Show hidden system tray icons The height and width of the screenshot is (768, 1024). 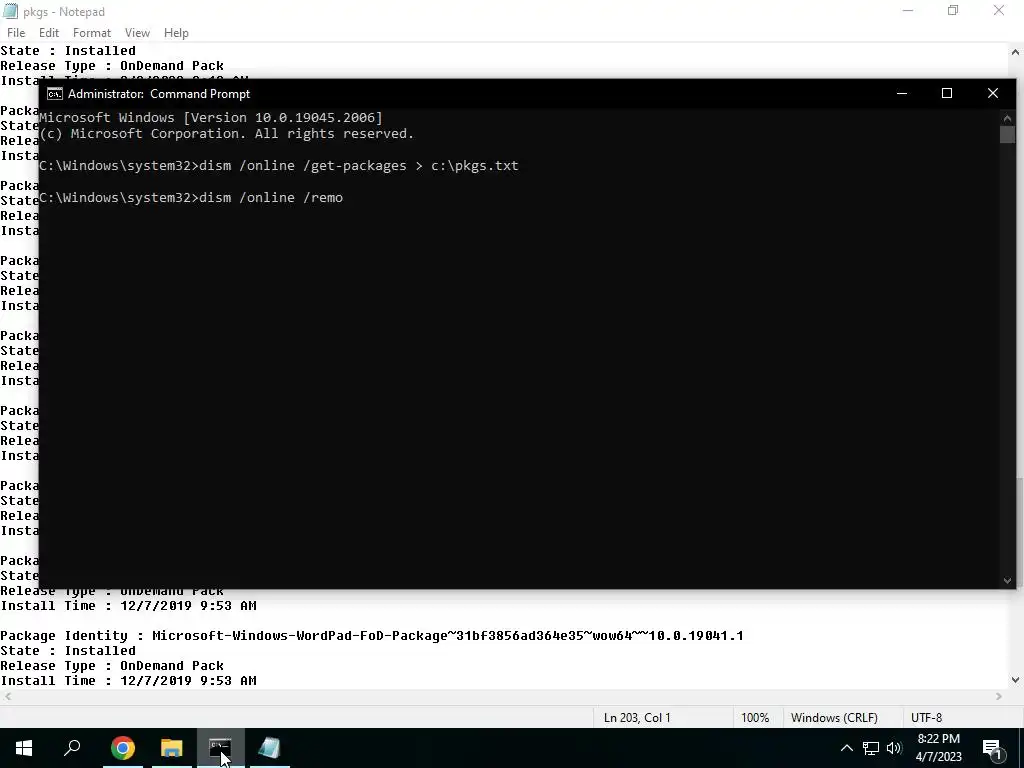(x=846, y=748)
